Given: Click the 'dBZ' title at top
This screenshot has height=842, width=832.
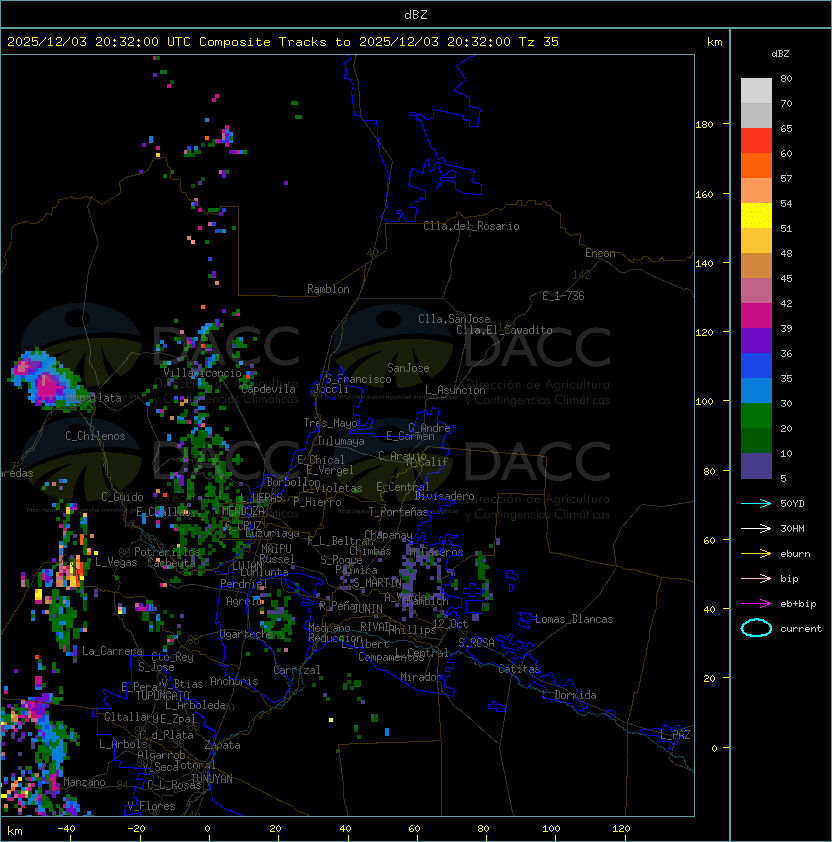Looking at the screenshot, I should 416,14.
